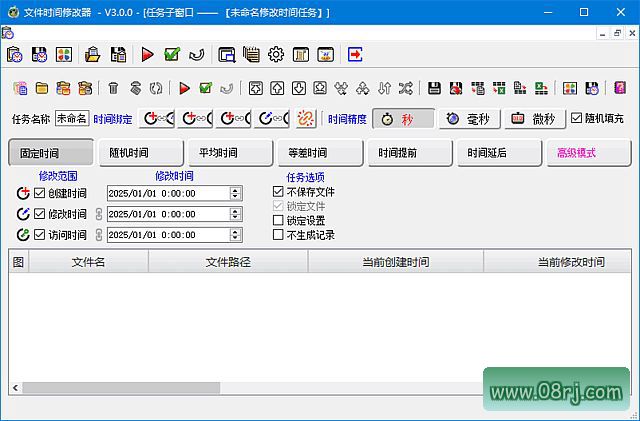The width and height of the screenshot is (640, 421).
Task: Click the 文件名 column header
Action: [89, 262]
